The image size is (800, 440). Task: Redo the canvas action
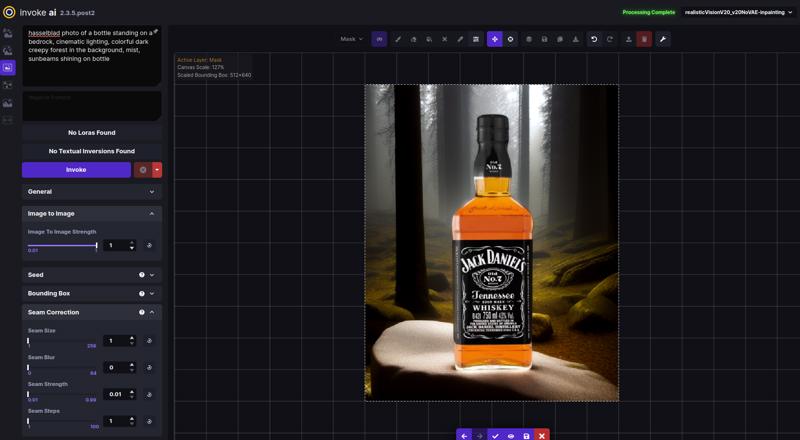(610, 39)
